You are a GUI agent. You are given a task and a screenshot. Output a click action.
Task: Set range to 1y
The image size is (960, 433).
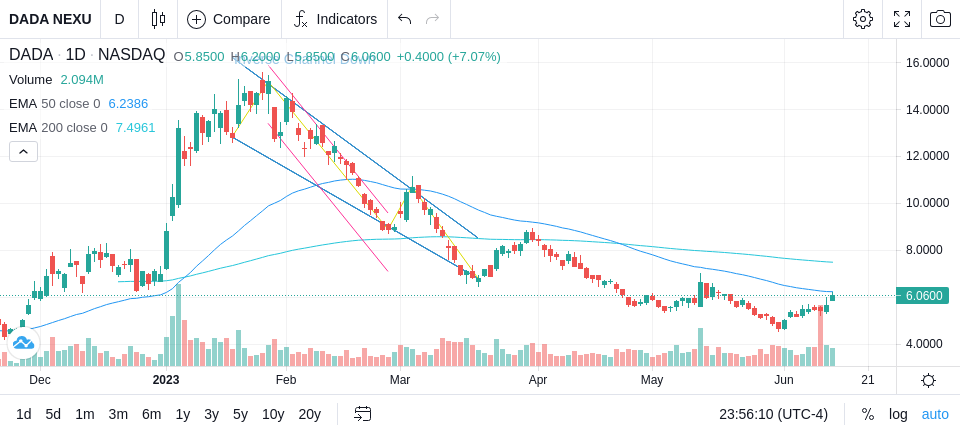tap(182, 415)
